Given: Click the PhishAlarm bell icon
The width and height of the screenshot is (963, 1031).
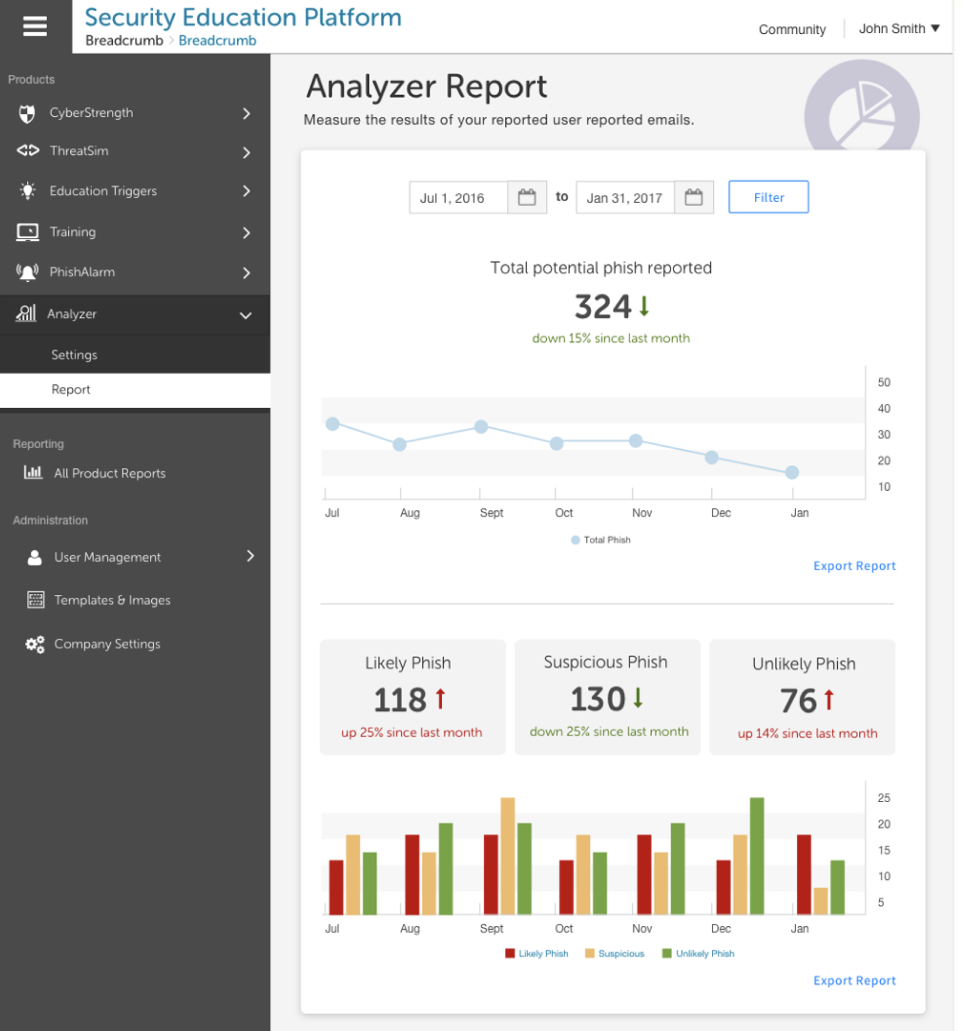Looking at the screenshot, I should [27, 272].
